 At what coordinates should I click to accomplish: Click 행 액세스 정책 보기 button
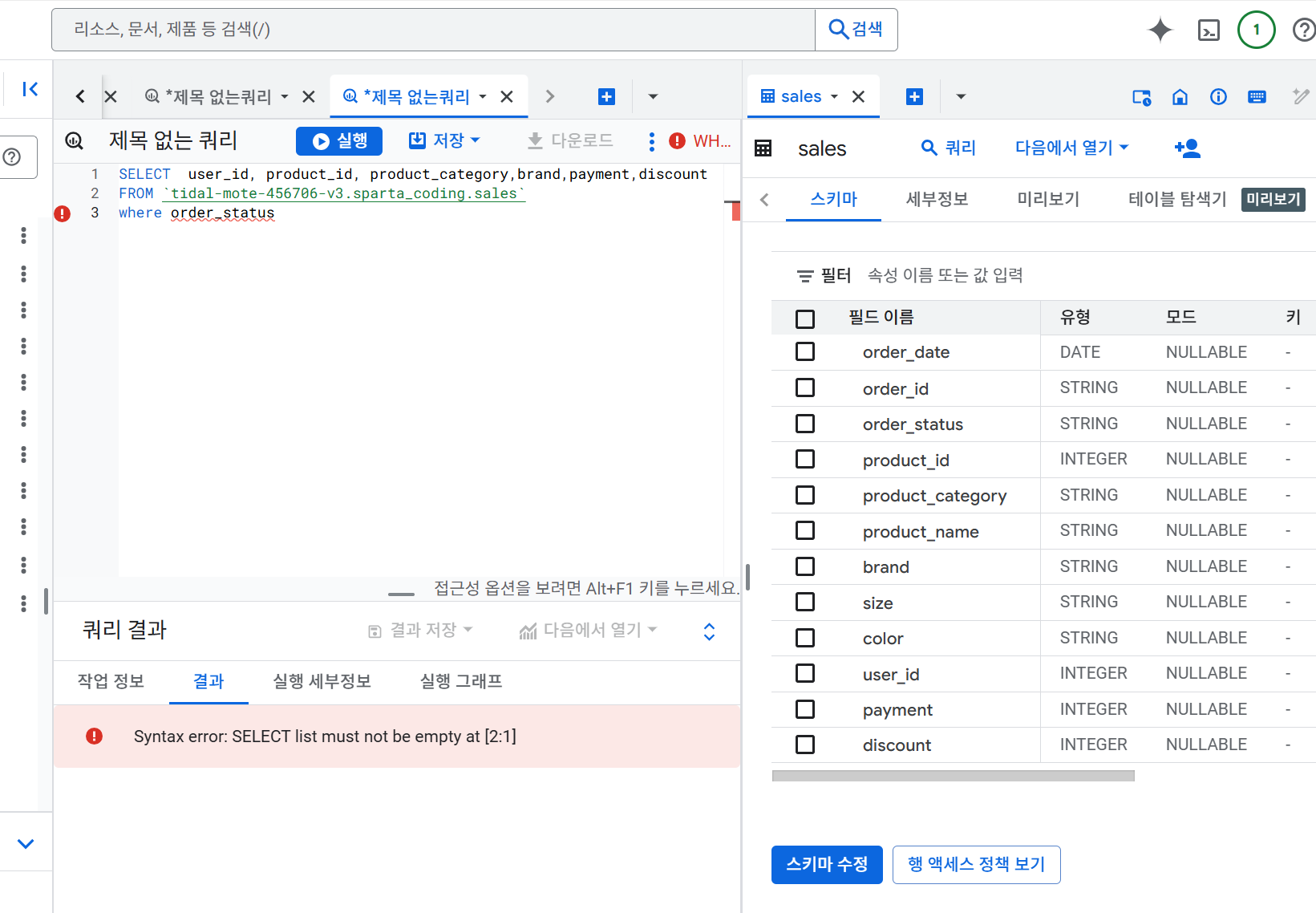(976, 865)
